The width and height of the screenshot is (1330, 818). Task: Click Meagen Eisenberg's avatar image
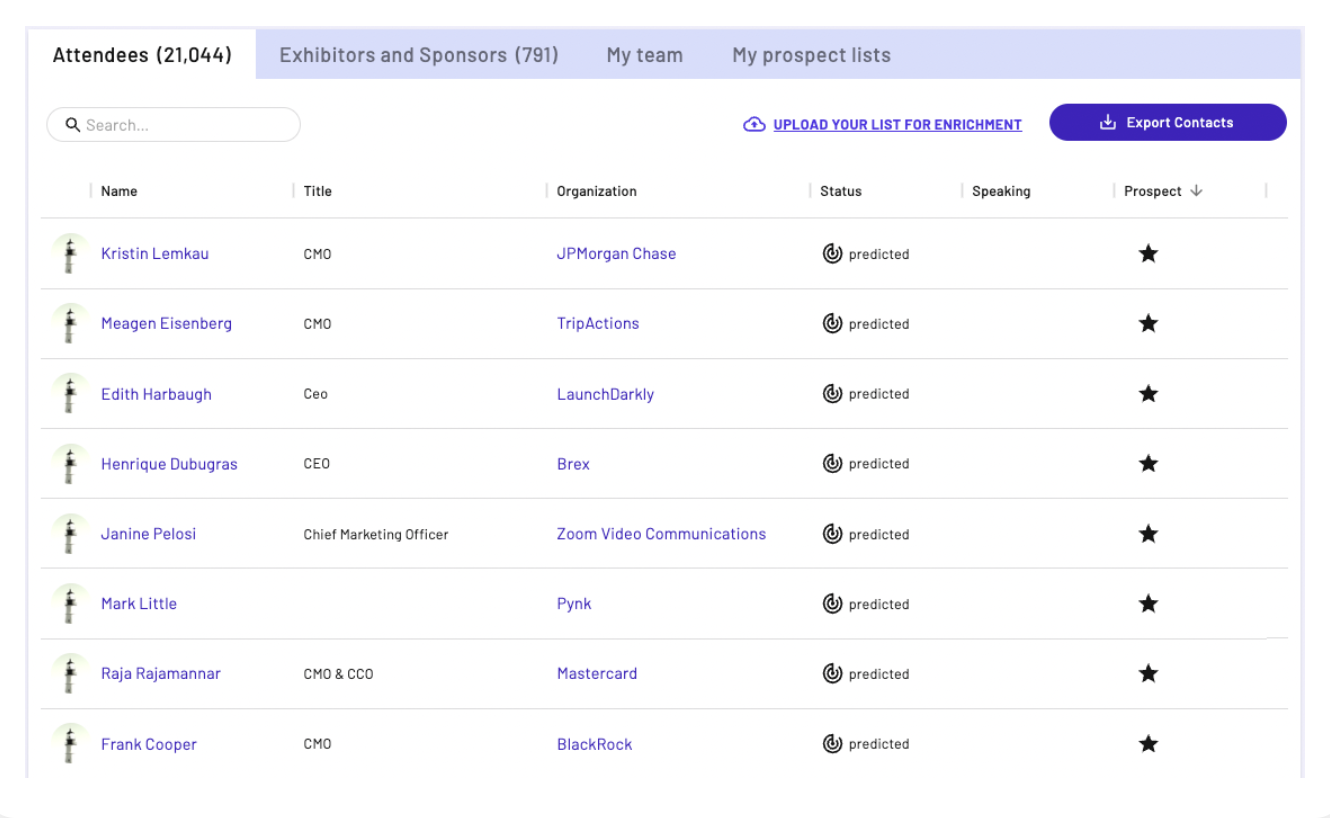pyautogui.click(x=69, y=324)
